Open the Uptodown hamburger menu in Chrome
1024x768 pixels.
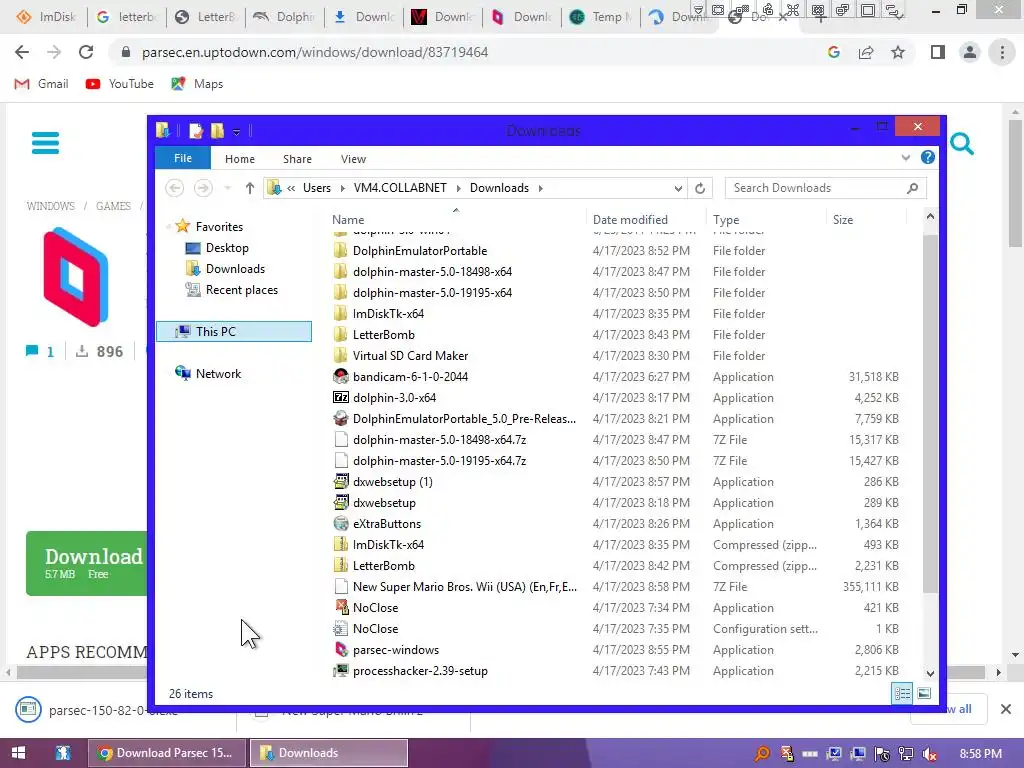[x=45, y=143]
